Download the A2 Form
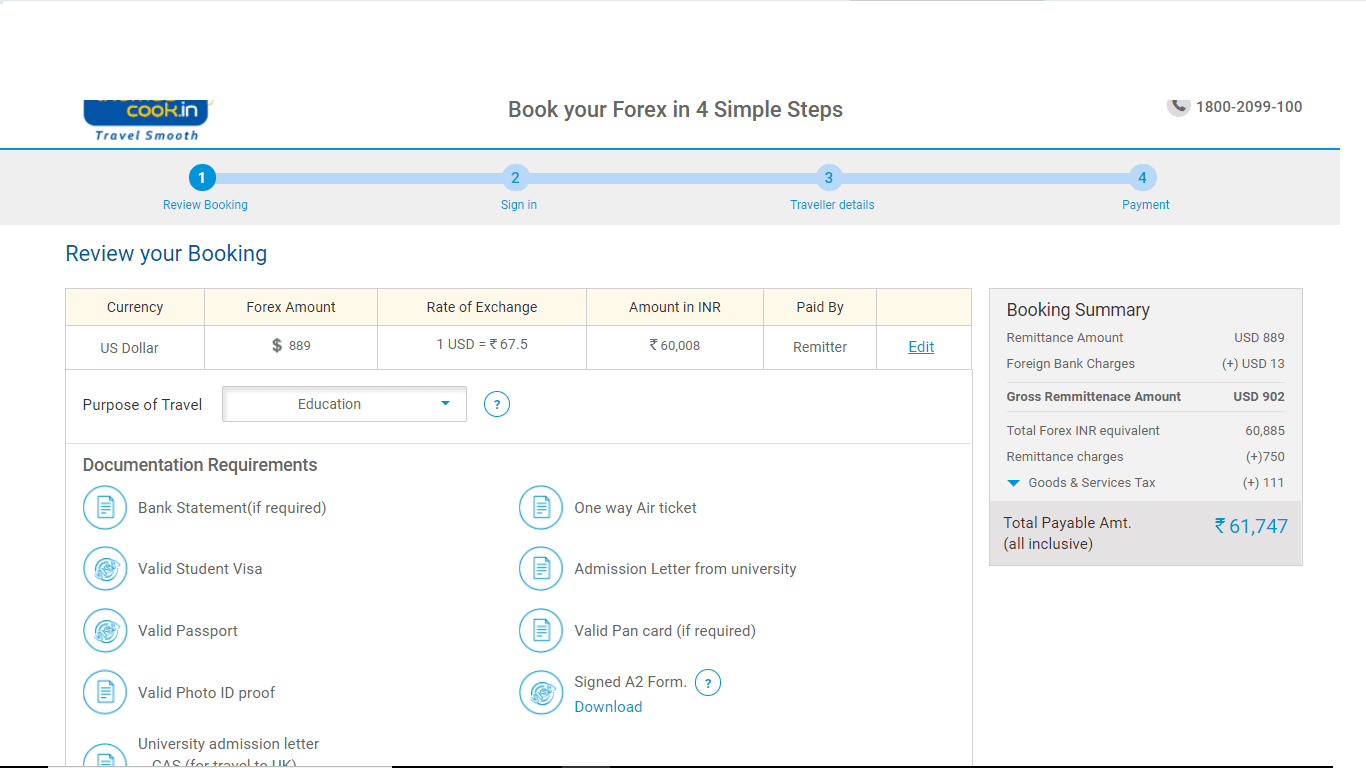 point(608,707)
